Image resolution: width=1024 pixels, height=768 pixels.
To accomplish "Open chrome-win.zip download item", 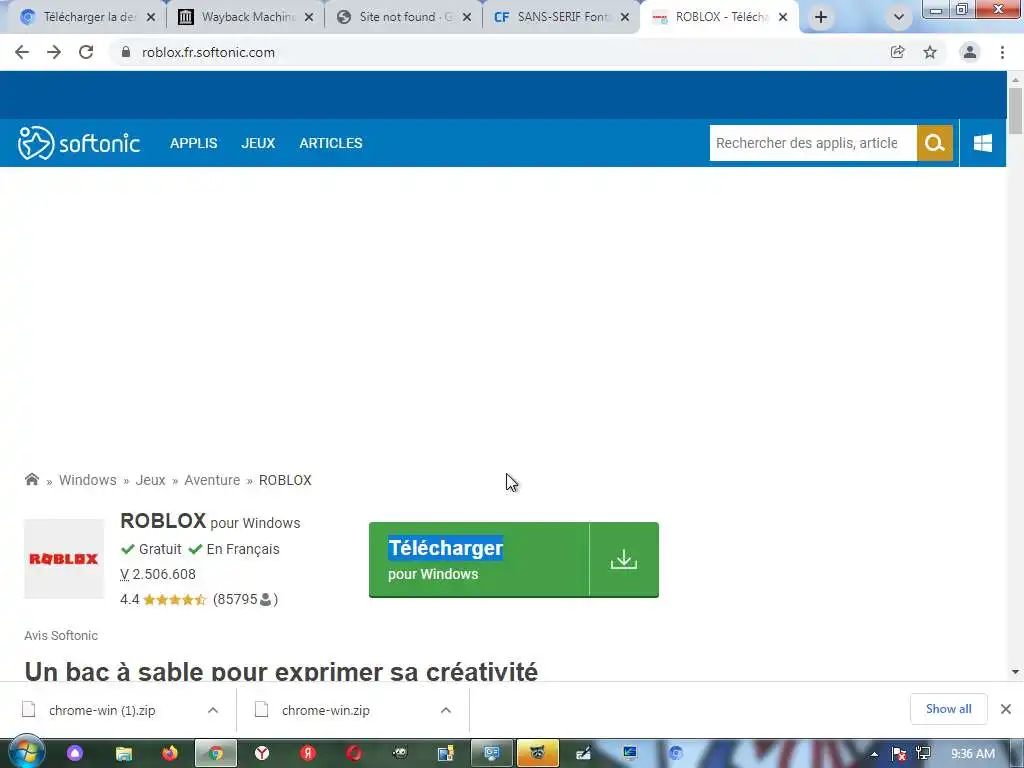I will (x=325, y=711).
